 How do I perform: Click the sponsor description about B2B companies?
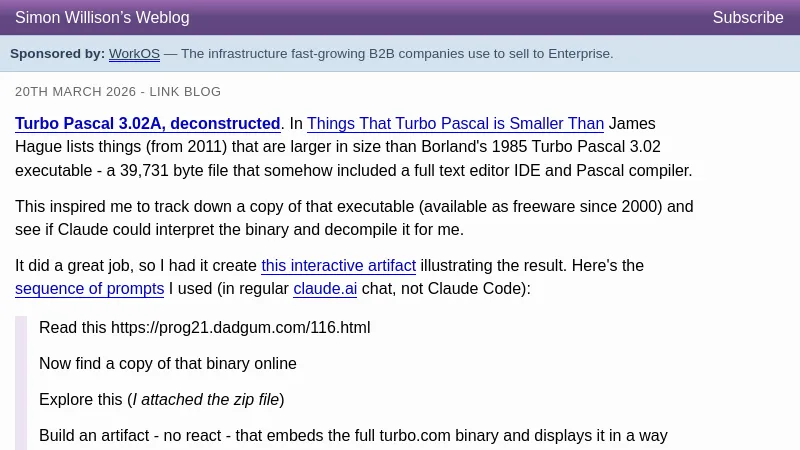click(397, 54)
